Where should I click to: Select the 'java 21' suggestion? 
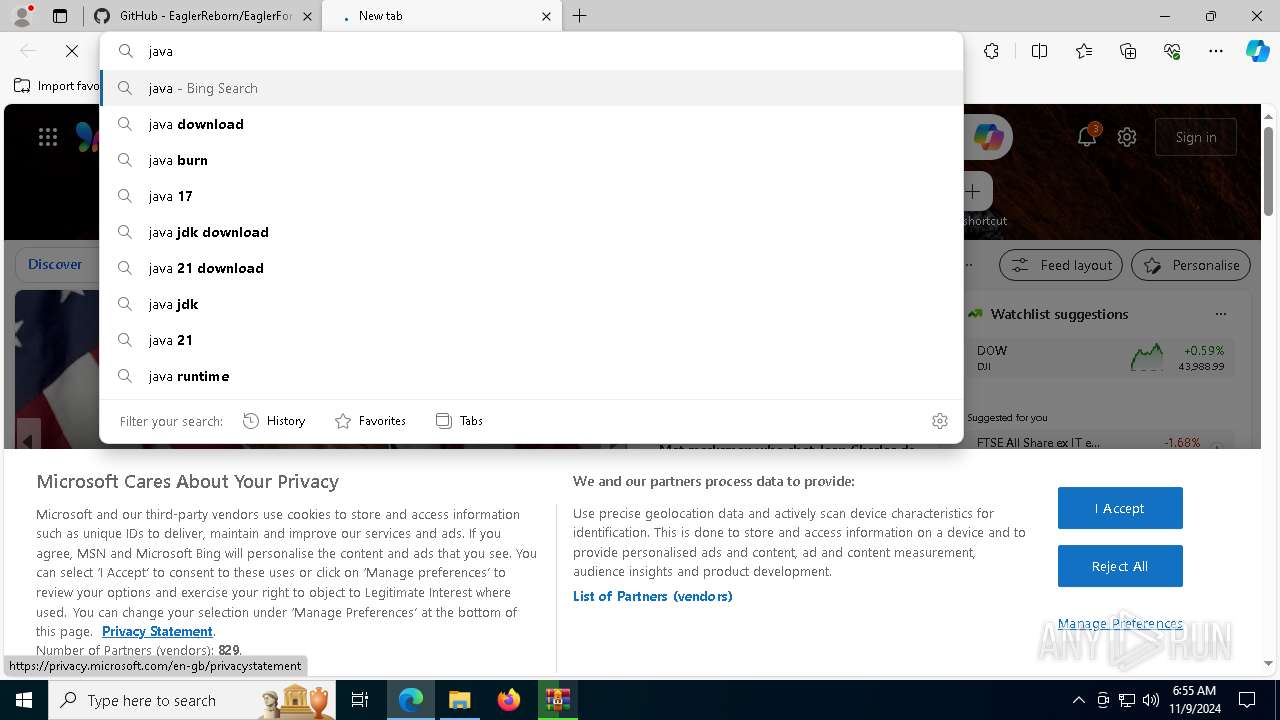point(531,340)
